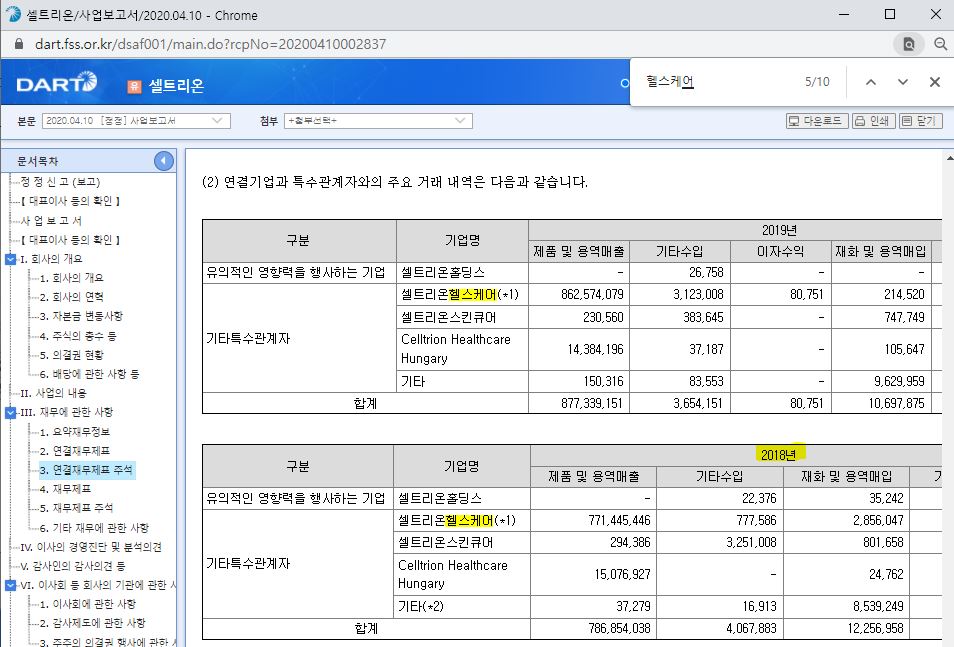The width and height of the screenshot is (954, 647).
Task: Open V. 감사인의 감사의견 등
Action: 73,566
